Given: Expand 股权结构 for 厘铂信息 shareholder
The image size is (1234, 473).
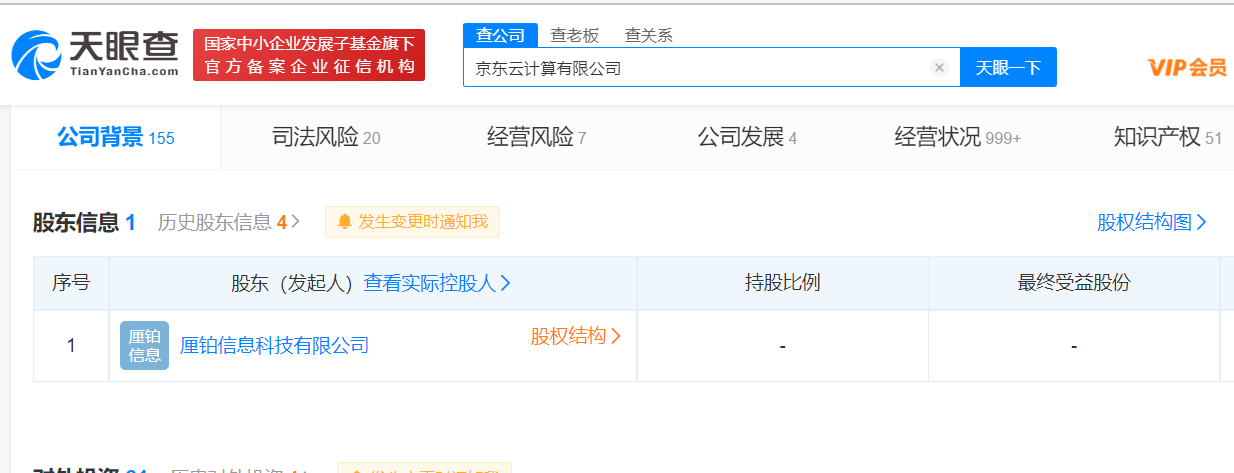Looking at the screenshot, I should (x=575, y=337).
